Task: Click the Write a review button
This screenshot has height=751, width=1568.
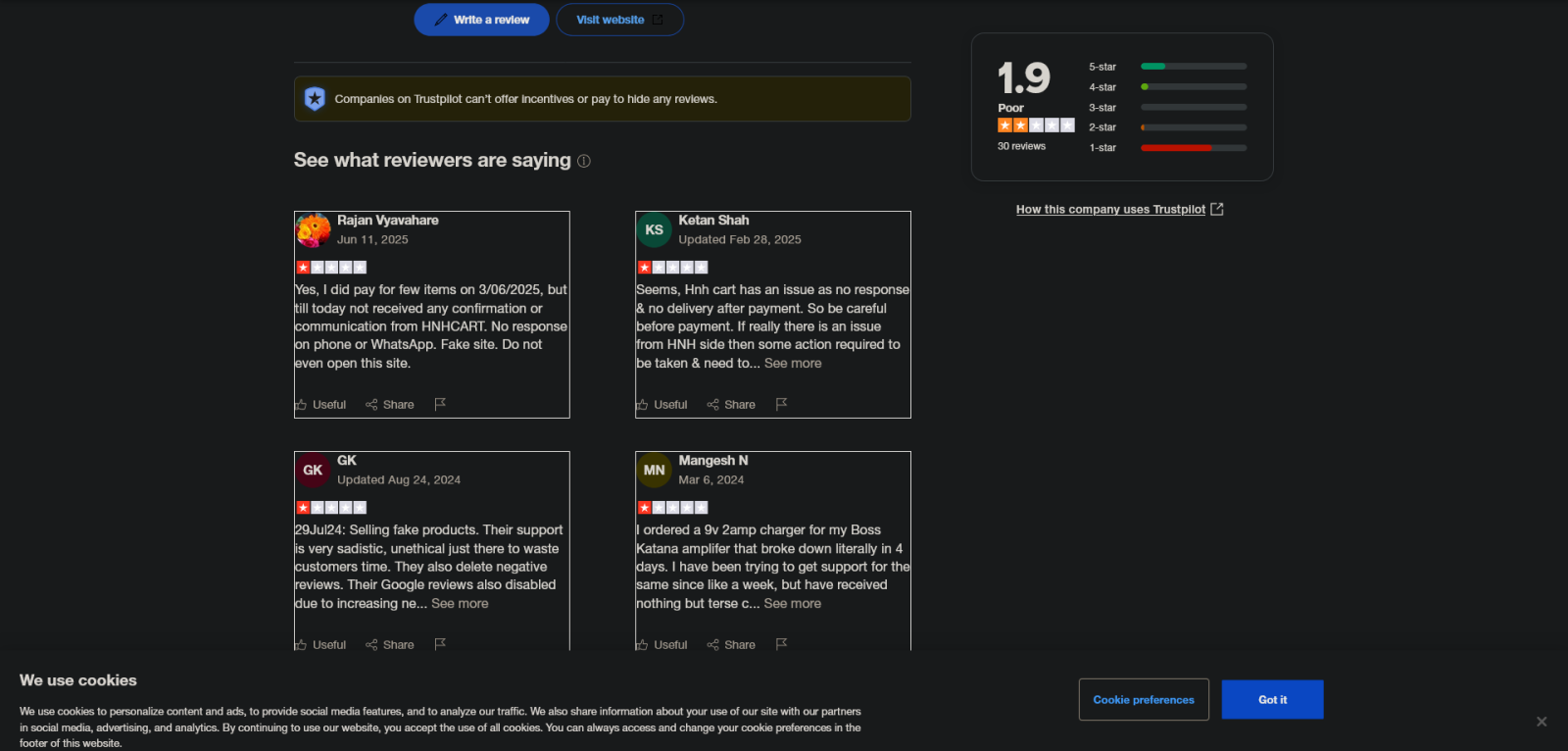Action: click(x=481, y=20)
